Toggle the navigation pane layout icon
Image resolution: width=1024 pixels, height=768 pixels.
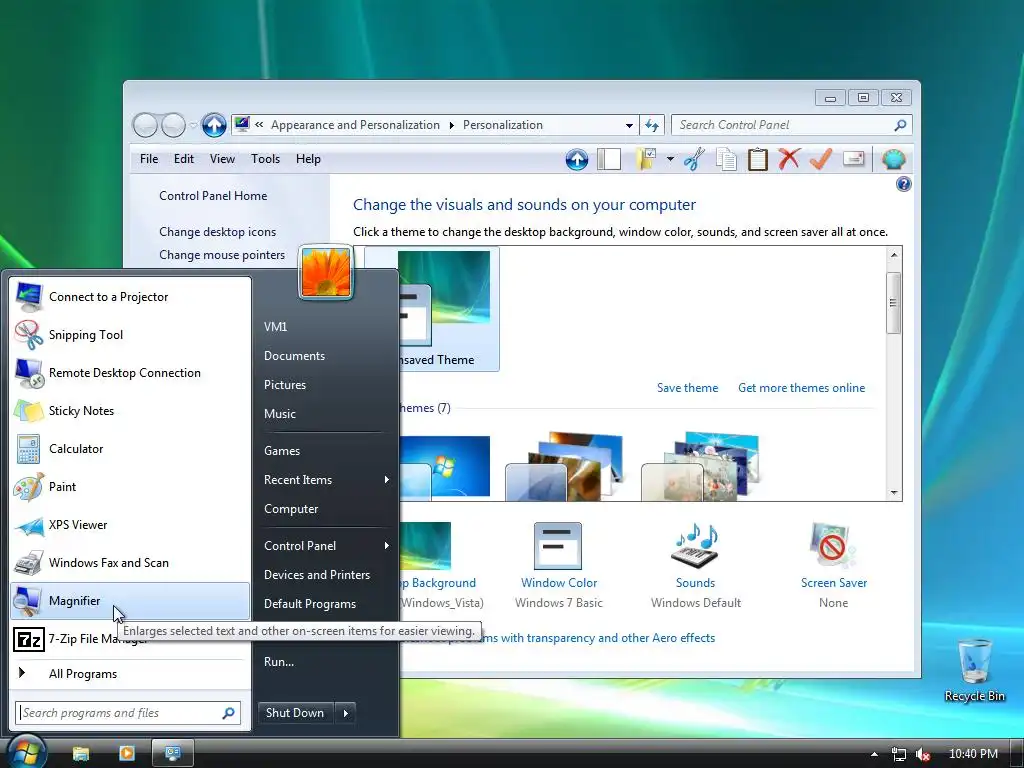609,159
